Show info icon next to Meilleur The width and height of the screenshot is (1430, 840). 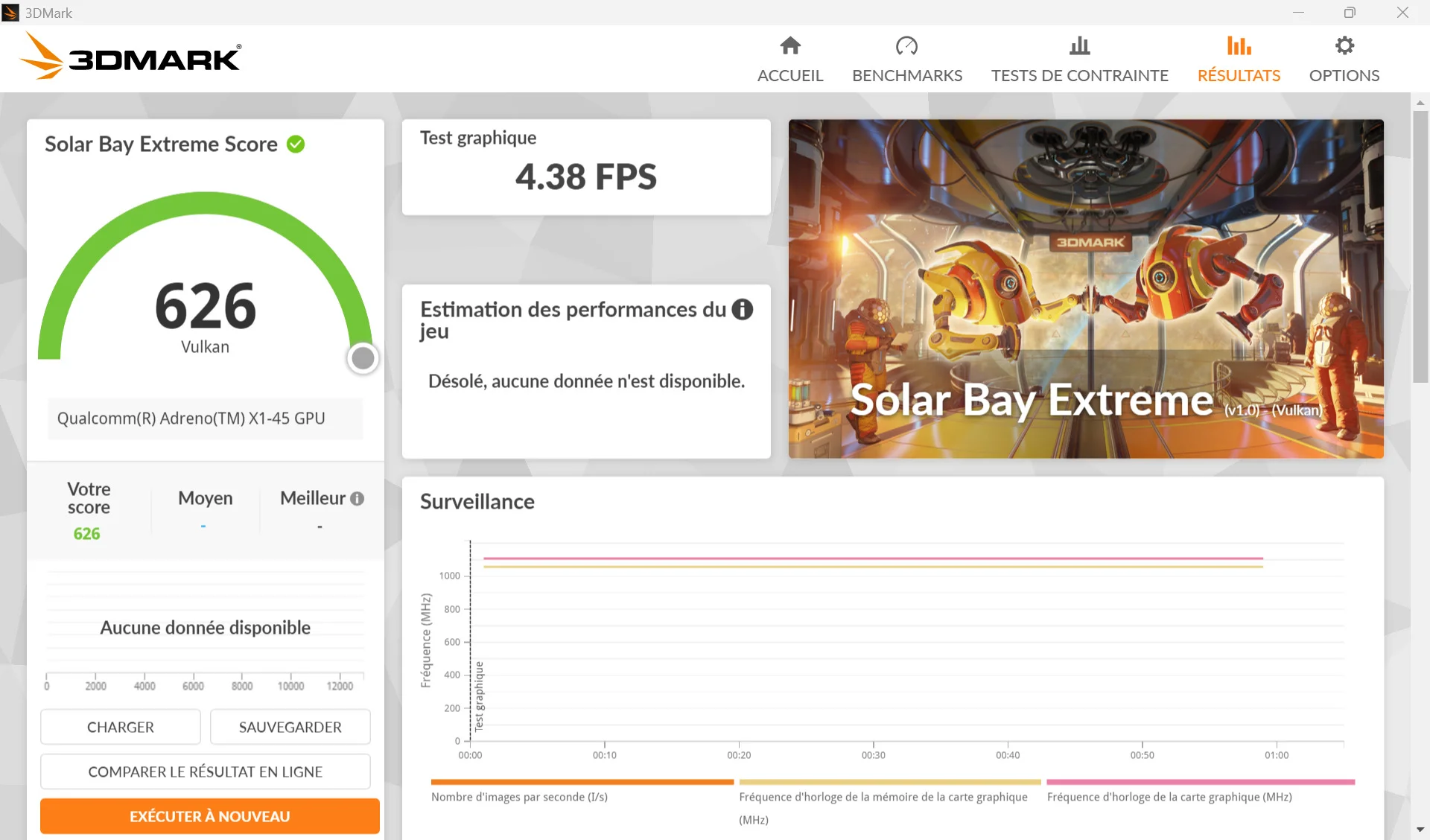[357, 499]
